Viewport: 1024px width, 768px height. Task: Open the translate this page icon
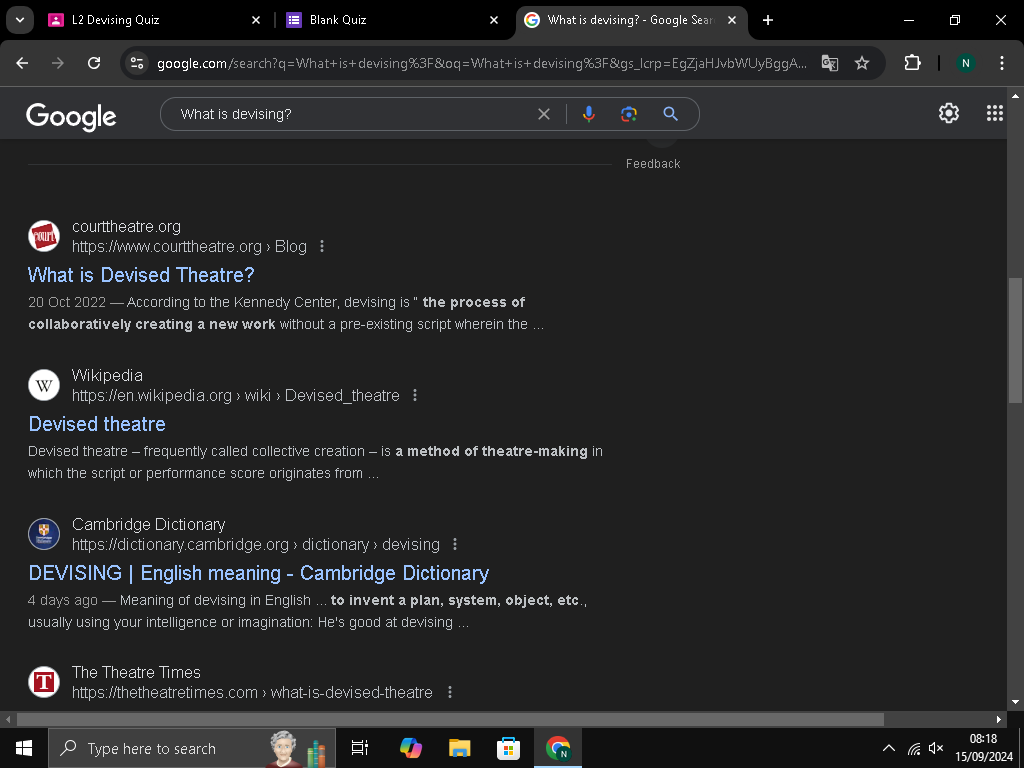pos(829,63)
